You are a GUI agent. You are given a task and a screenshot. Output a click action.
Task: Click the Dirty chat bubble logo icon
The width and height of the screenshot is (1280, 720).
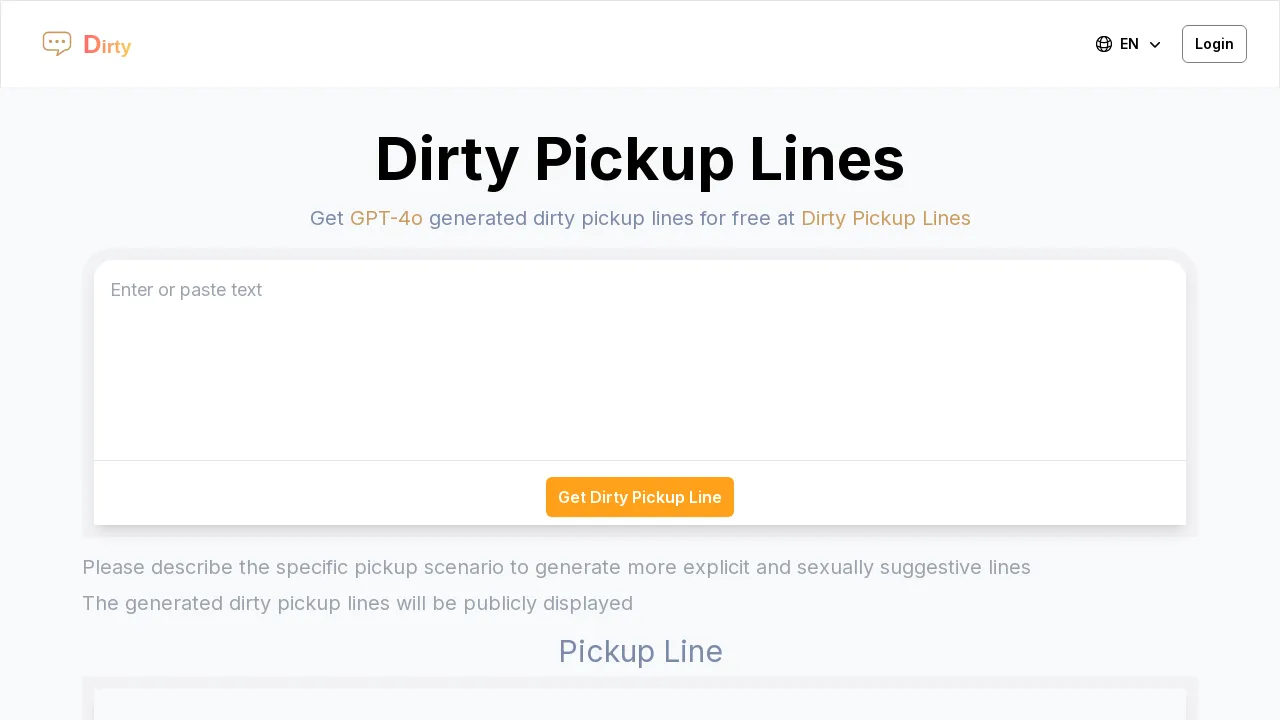(57, 42)
